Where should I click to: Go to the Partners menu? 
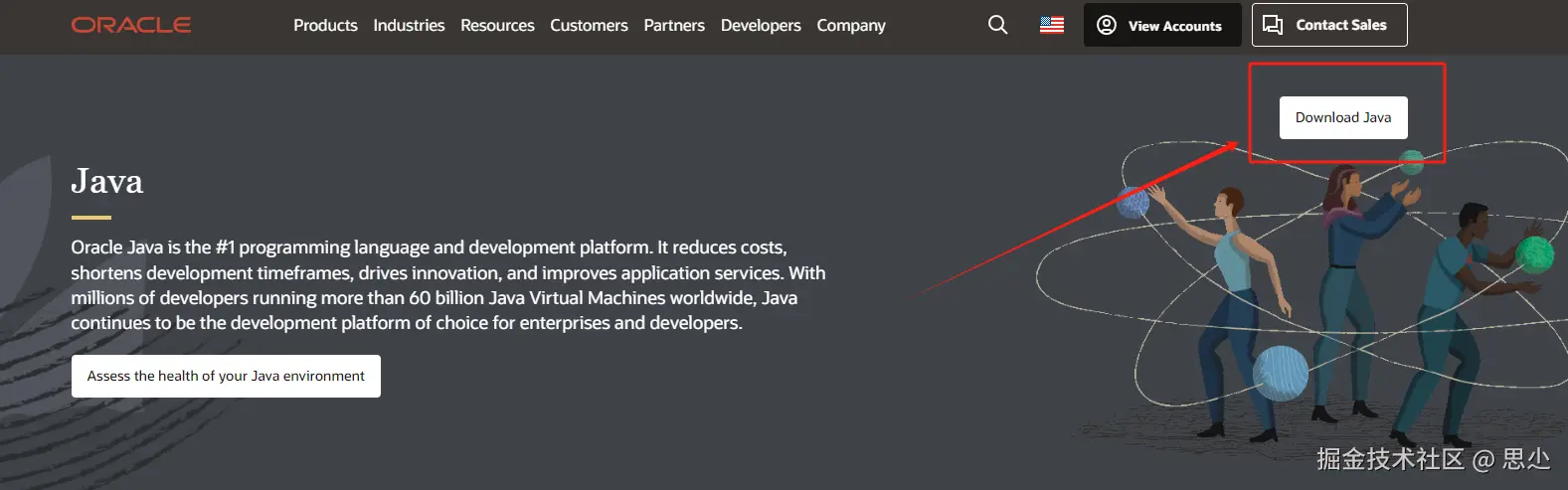[x=674, y=25]
